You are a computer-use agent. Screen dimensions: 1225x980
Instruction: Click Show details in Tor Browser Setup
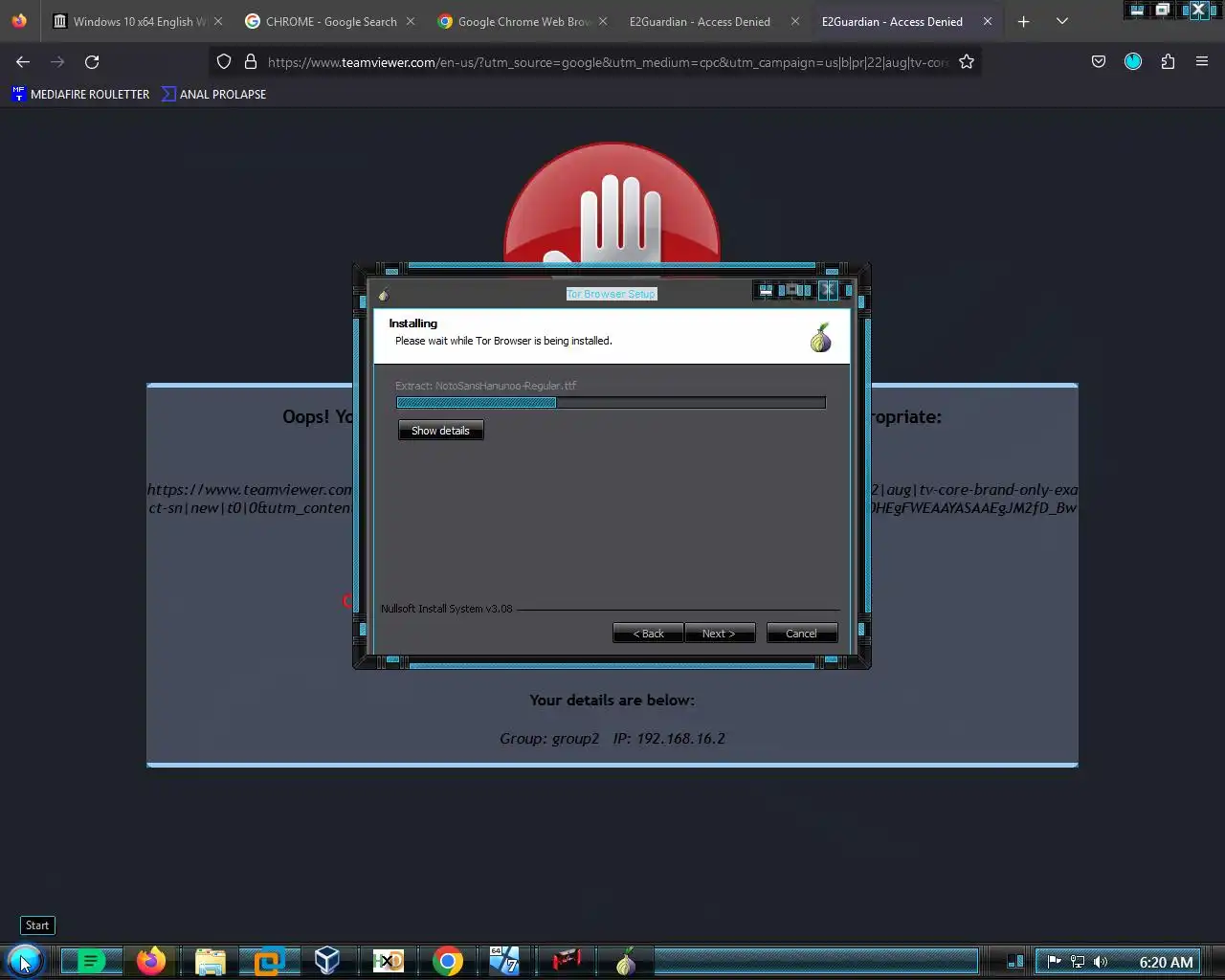point(440,431)
